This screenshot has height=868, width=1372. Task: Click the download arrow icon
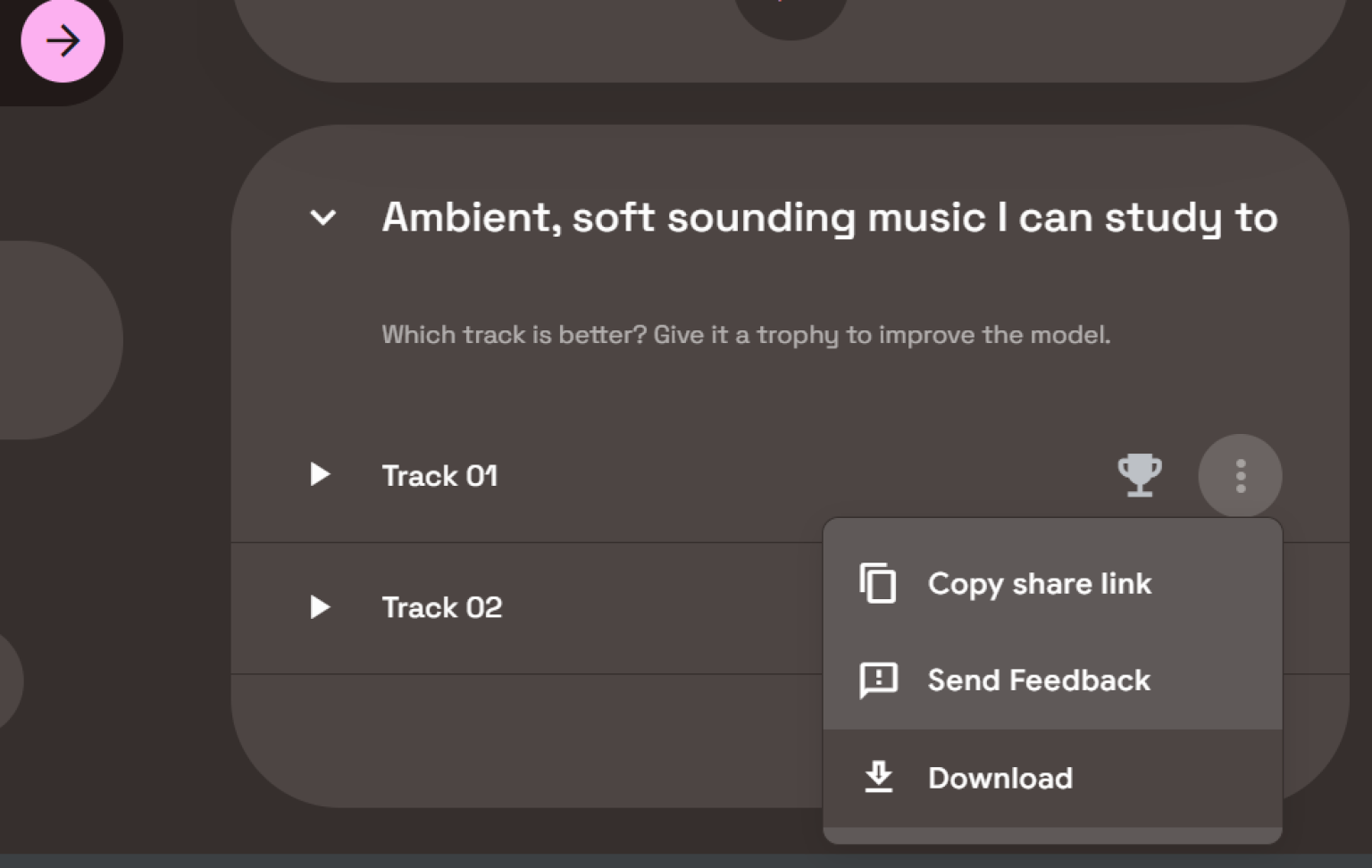(x=877, y=778)
